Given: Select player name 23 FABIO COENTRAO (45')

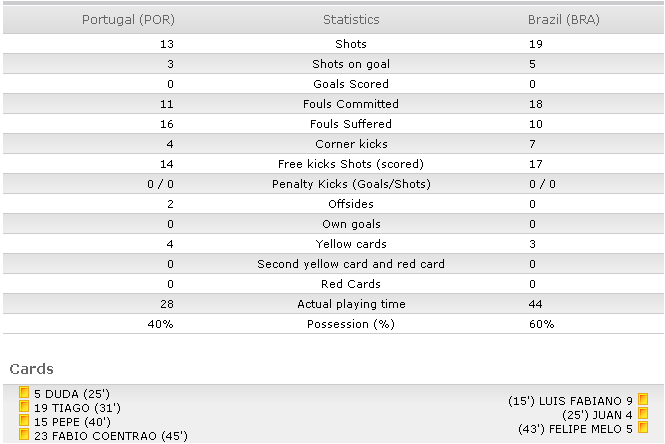Looking at the screenshot, I should (x=111, y=436).
